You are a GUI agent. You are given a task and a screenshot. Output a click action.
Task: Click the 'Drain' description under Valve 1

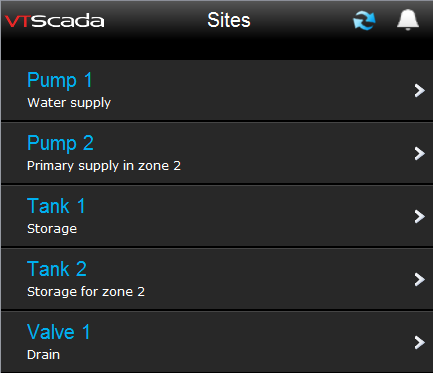[x=43, y=355]
